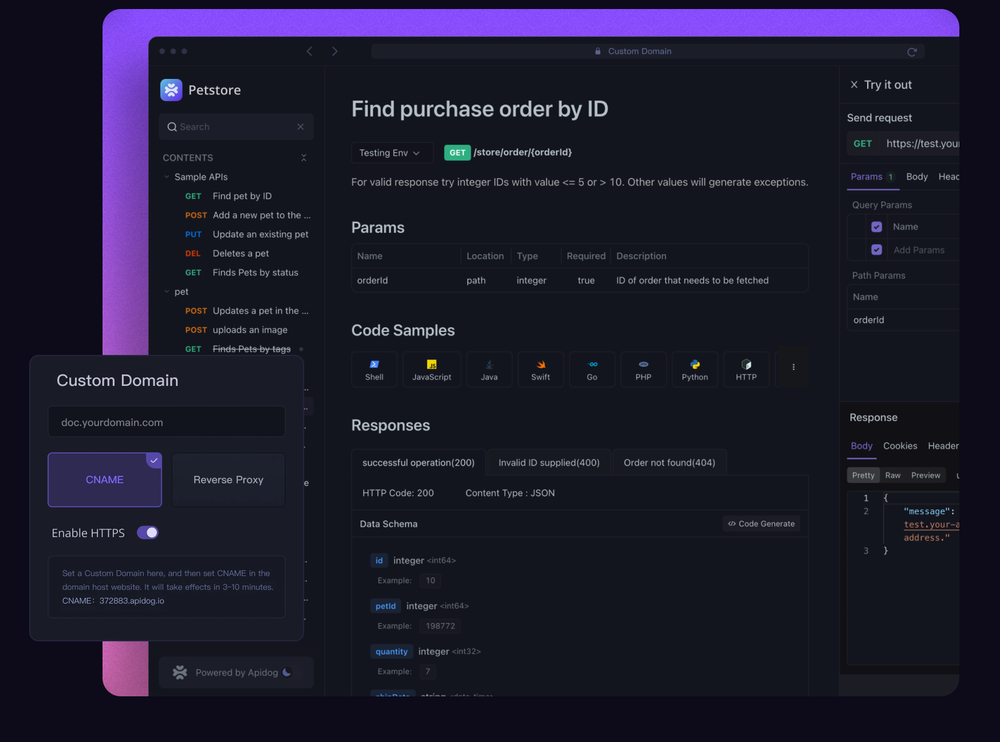The height and width of the screenshot is (742, 1000).
Task: Select the Raw view button
Action: 893,475
